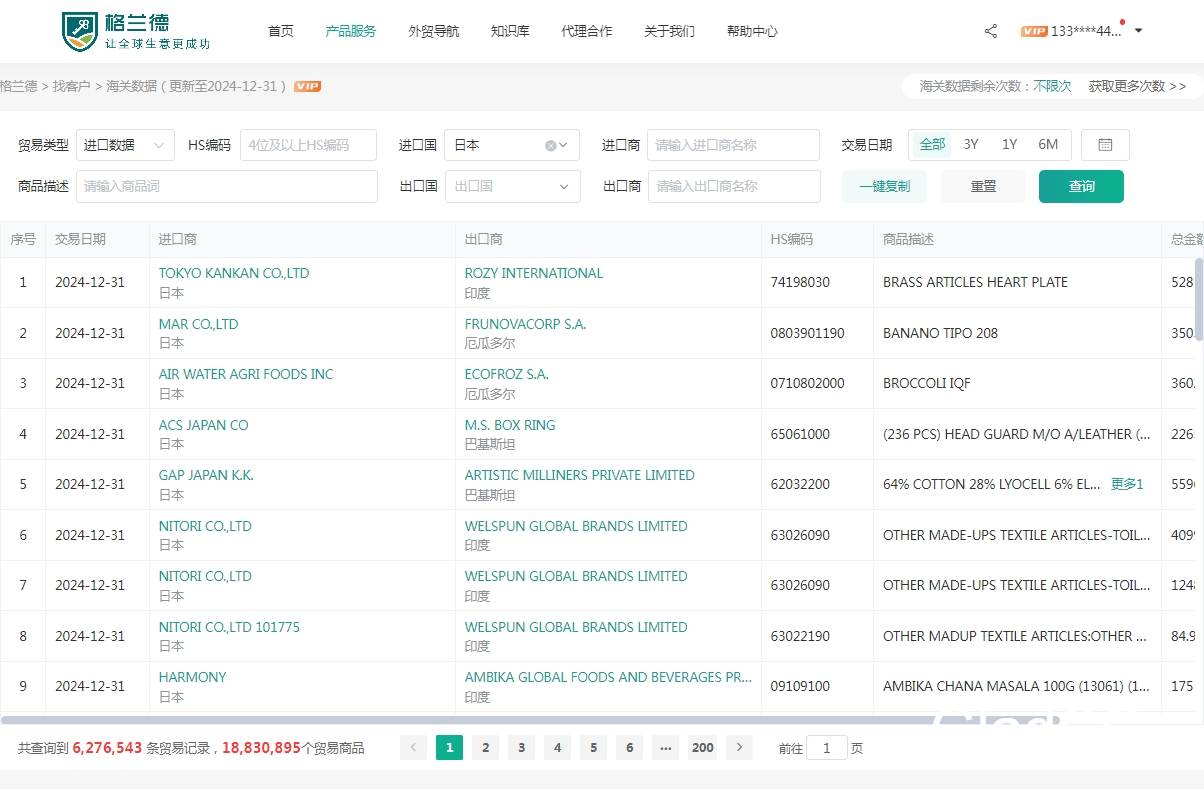Go to page 3
This screenshot has height=789, width=1204.
(522, 747)
